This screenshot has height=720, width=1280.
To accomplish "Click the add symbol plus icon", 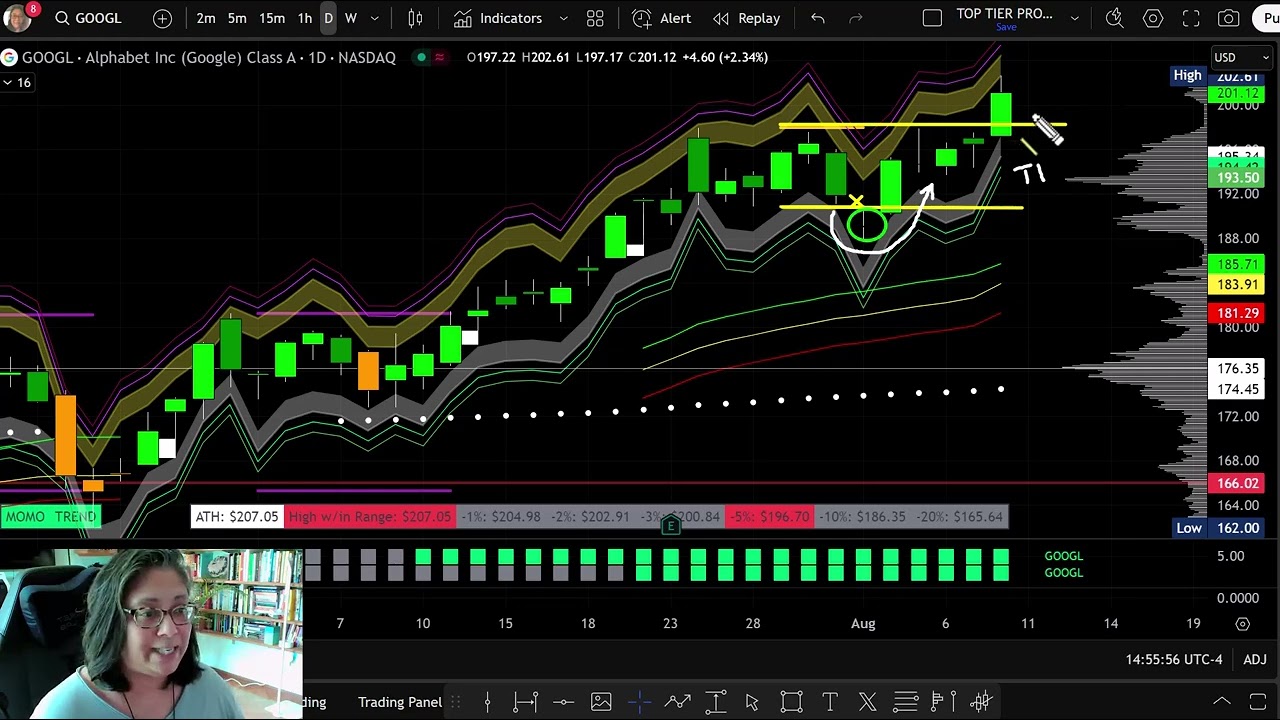I will point(162,18).
